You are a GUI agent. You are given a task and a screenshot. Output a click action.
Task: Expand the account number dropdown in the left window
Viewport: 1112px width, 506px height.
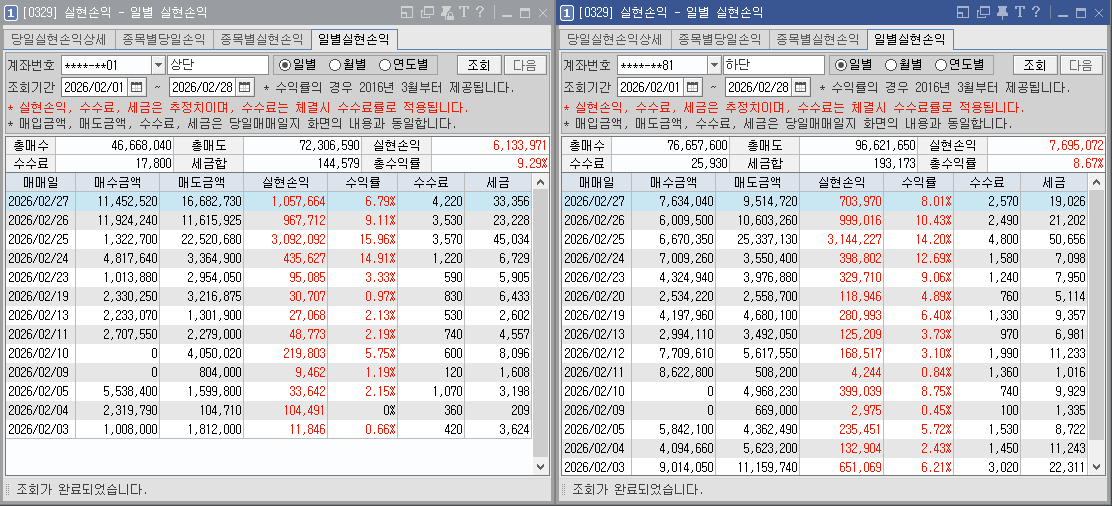click(154, 65)
